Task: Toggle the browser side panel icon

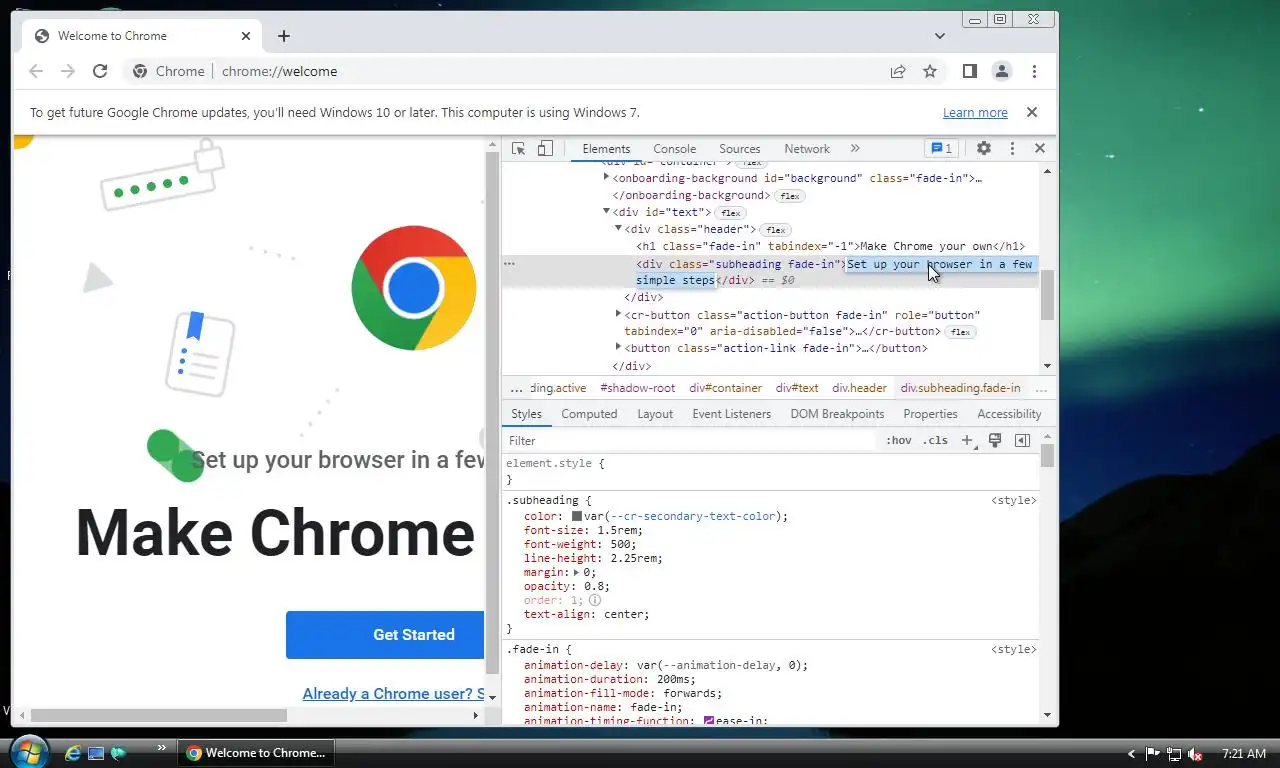Action: 969,71
